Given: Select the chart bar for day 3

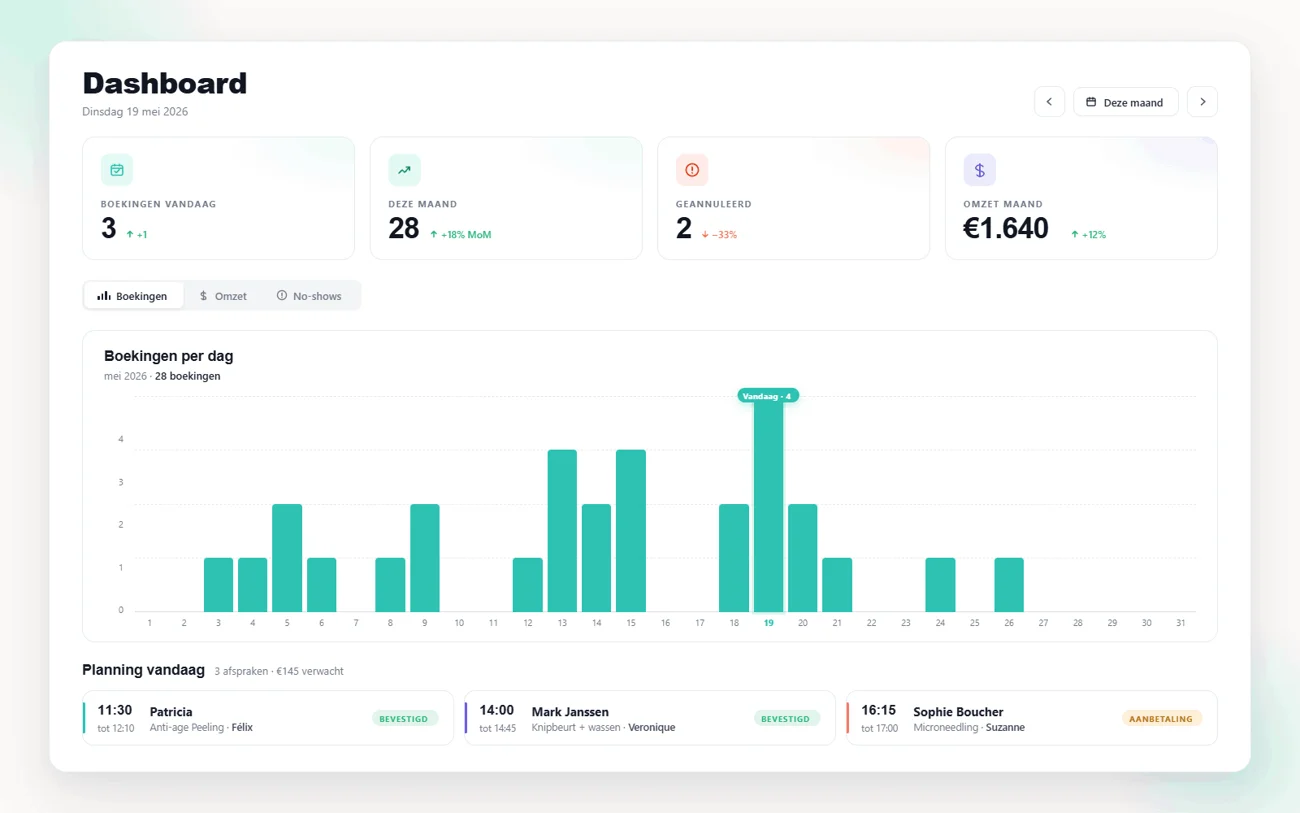Looking at the screenshot, I should point(218,585).
